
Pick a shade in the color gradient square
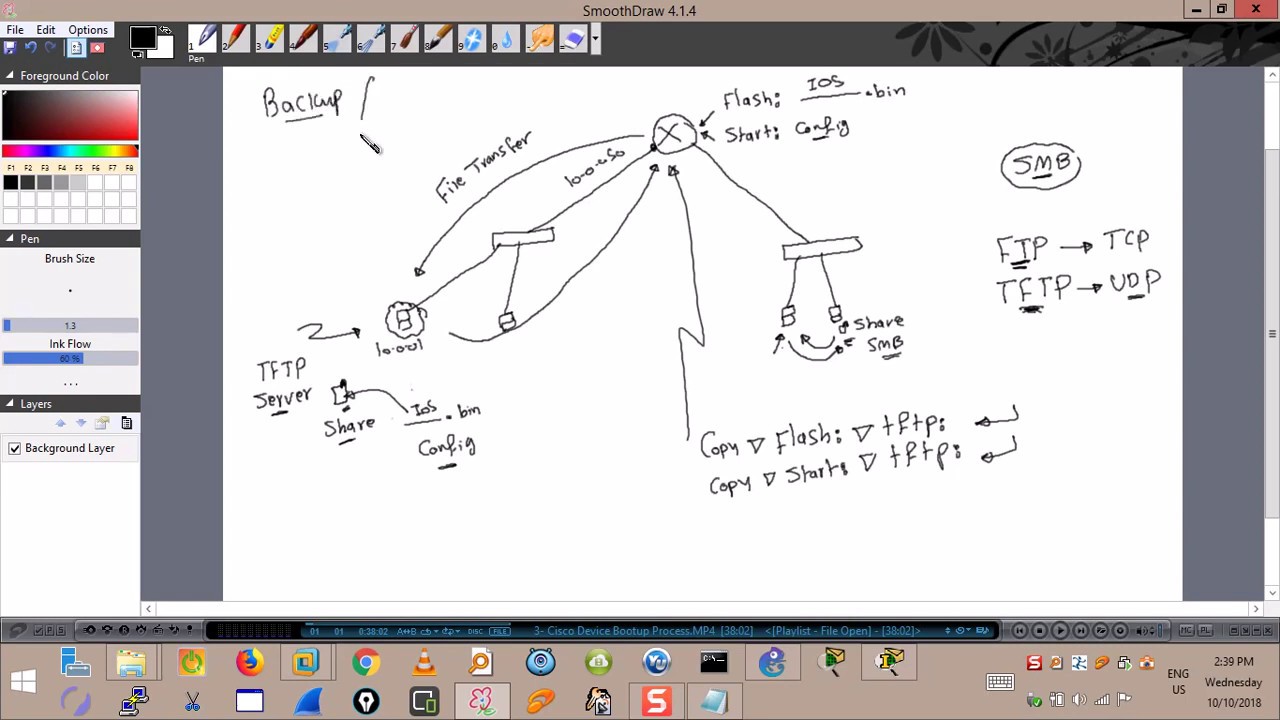(70, 115)
